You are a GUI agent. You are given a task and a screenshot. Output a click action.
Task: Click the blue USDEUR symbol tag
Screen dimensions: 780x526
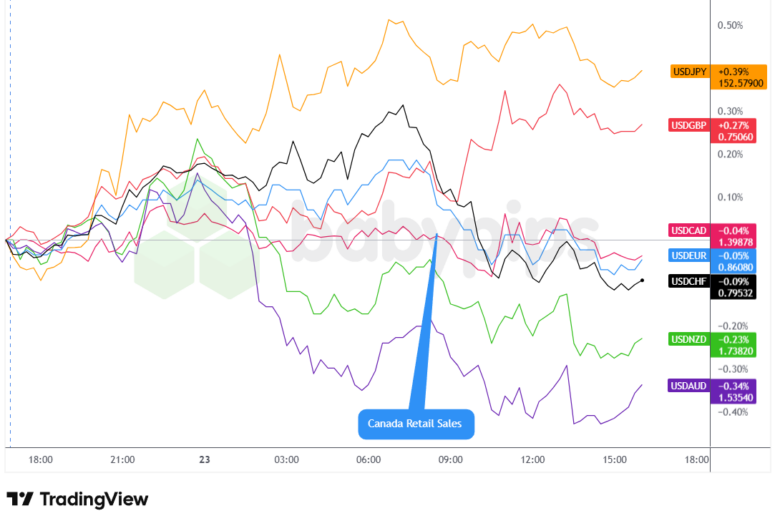(x=691, y=257)
